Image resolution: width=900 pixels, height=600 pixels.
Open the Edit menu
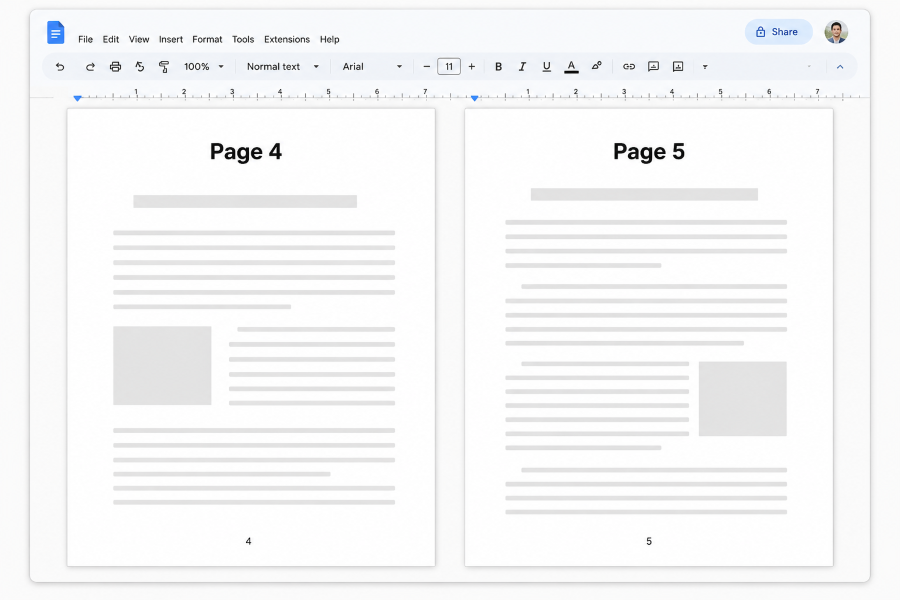[111, 39]
